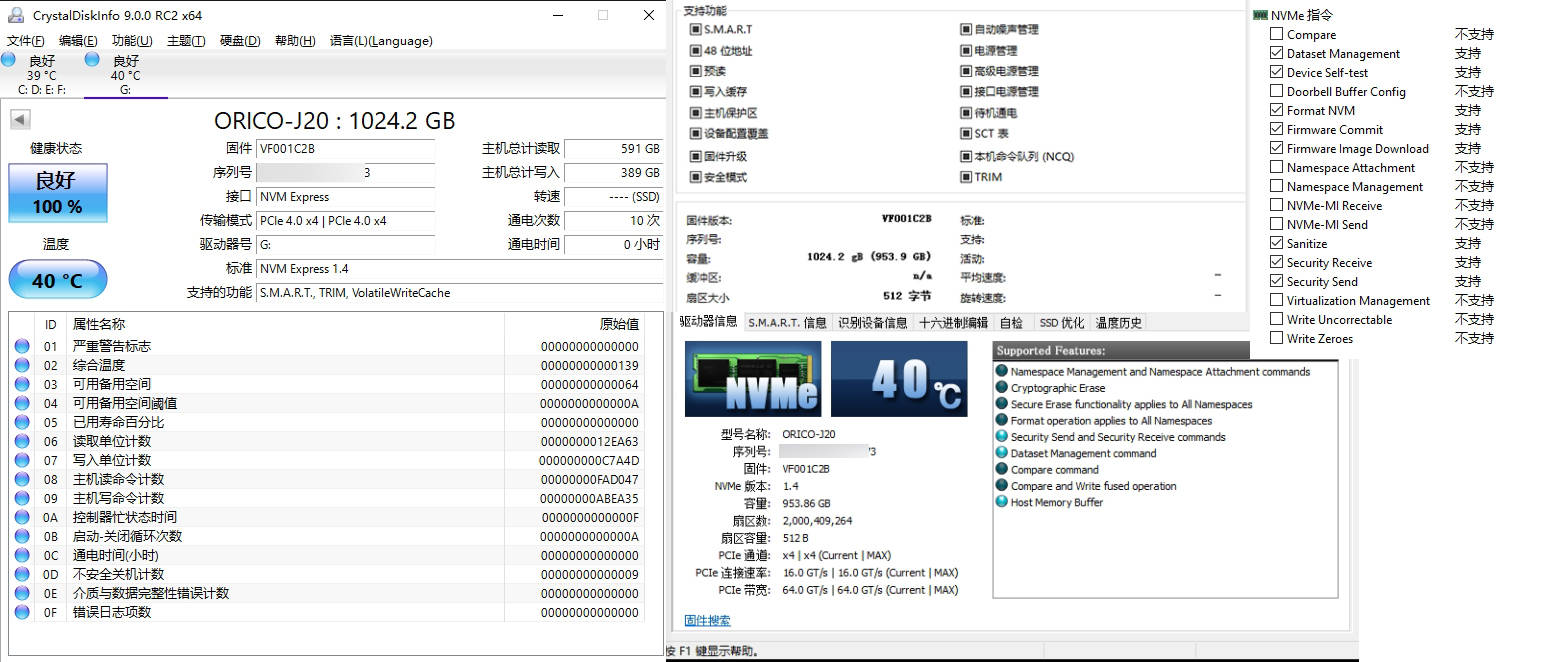Enable the Write Zeroes checkbox

click(1276, 338)
